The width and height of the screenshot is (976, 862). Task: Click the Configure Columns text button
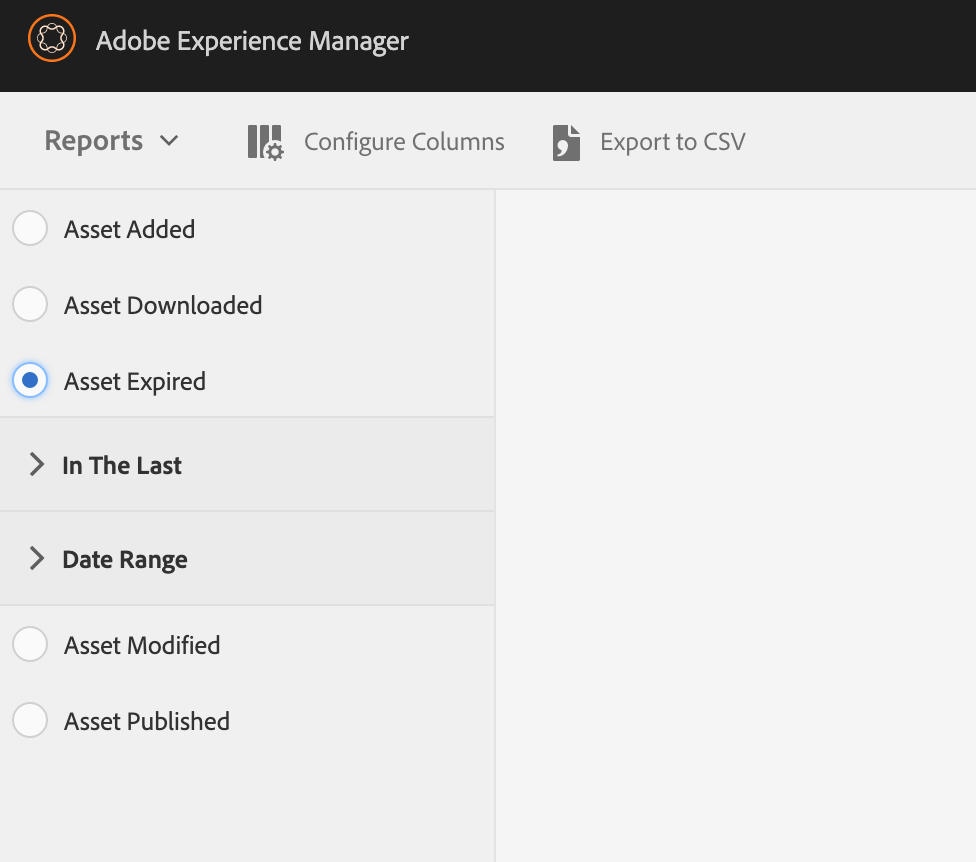coord(404,142)
